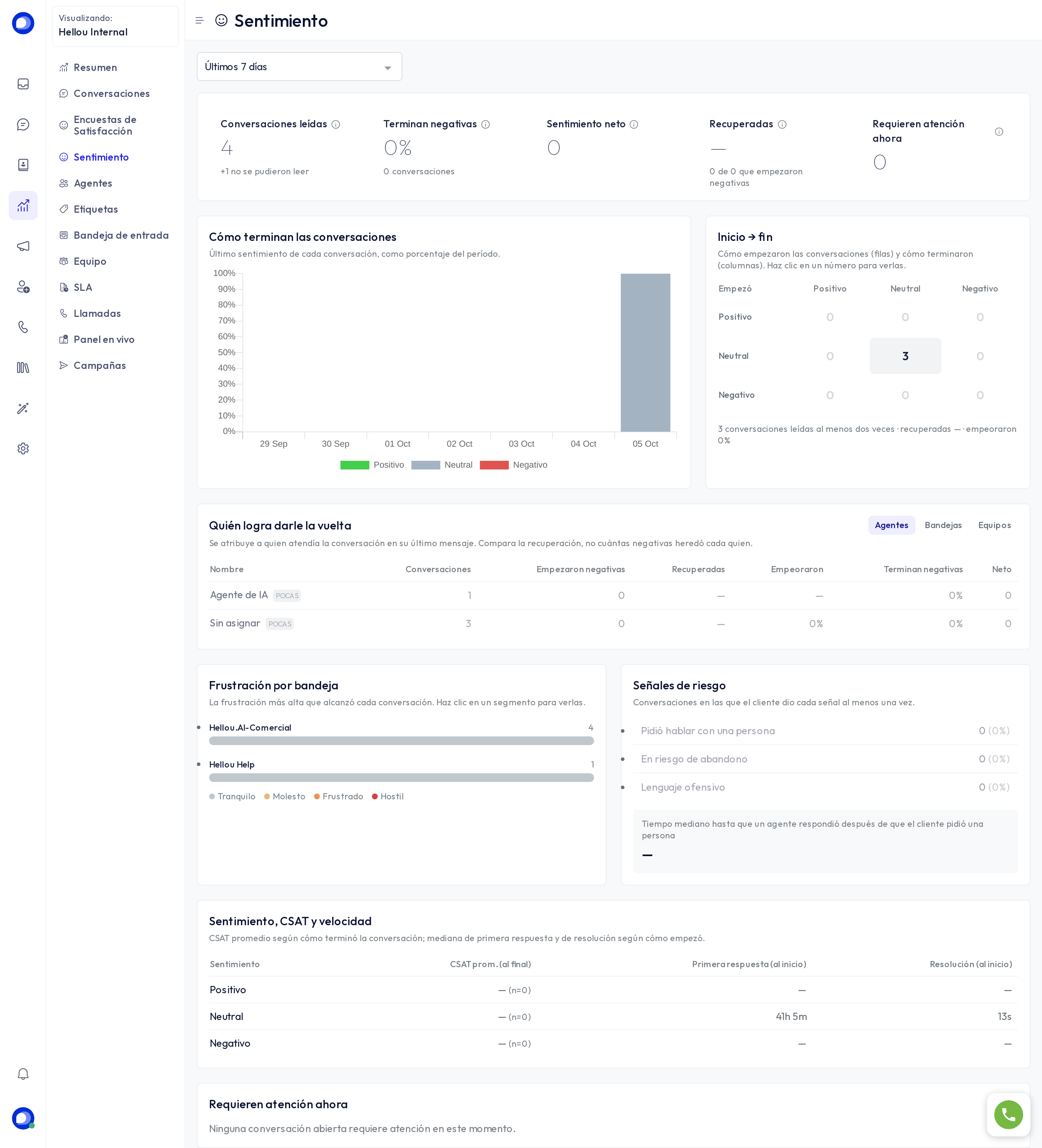Image resolution: width=1042 pixels, height=1148 pixels.
Task: Switch to the Bandejas tab
Action: coord(943,525)
